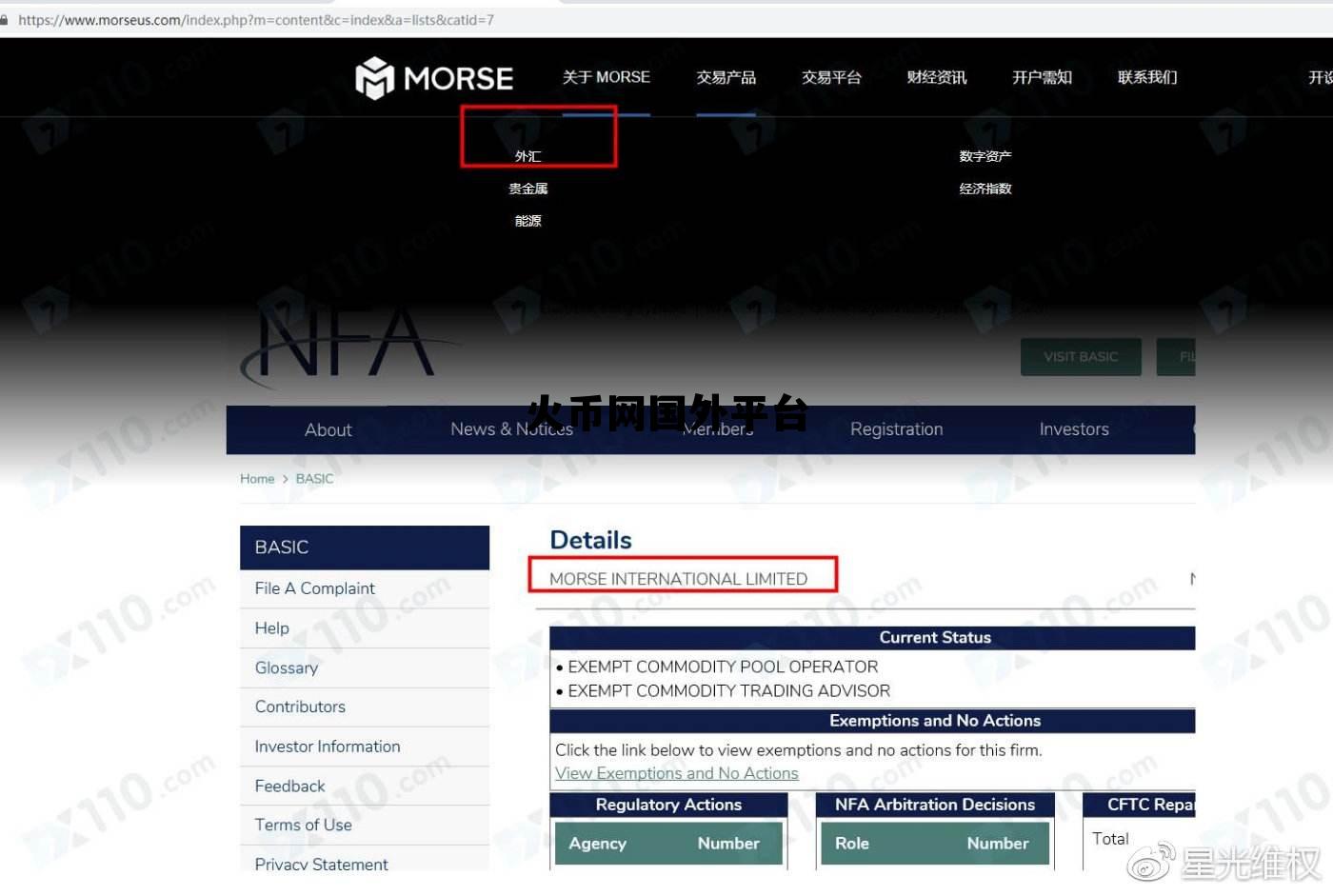Open Investor Information in the sidebar

(328, 747)
